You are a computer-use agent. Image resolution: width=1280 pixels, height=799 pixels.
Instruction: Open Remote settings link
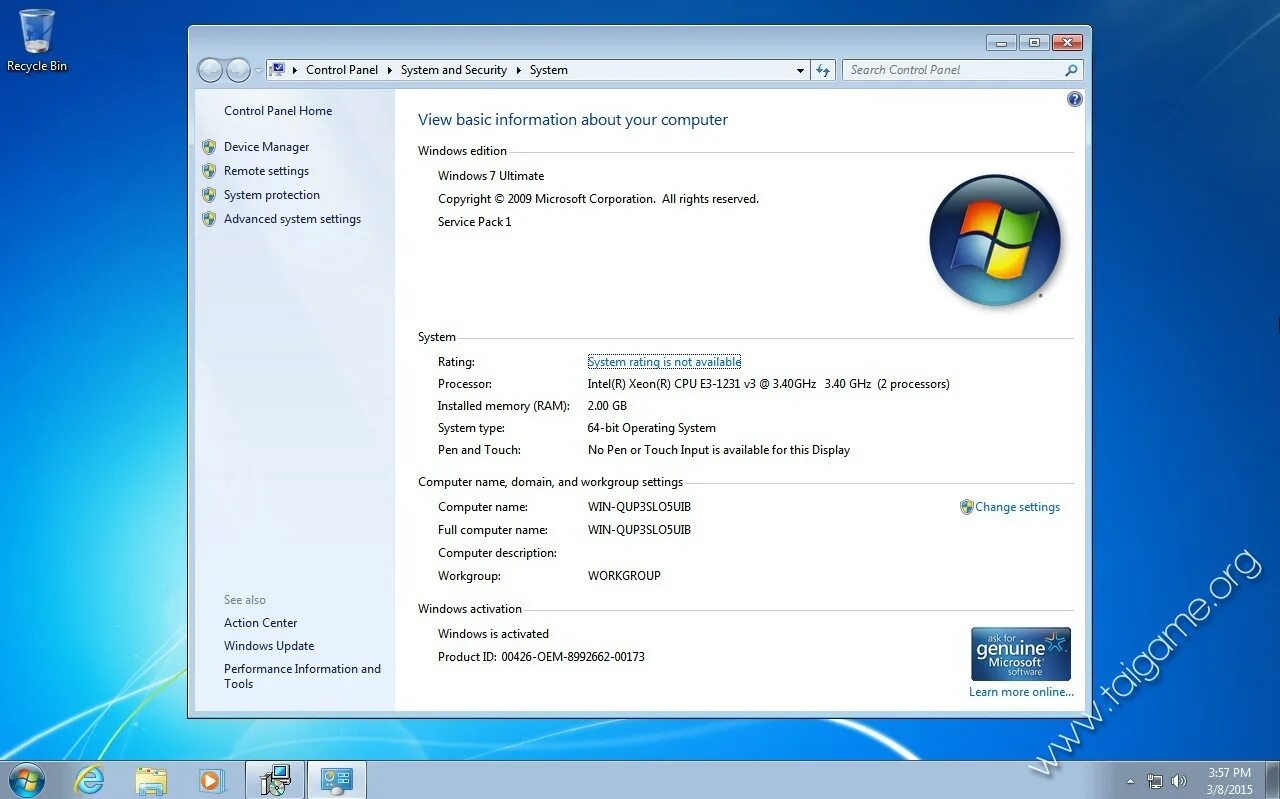click(x=266, y=171)
